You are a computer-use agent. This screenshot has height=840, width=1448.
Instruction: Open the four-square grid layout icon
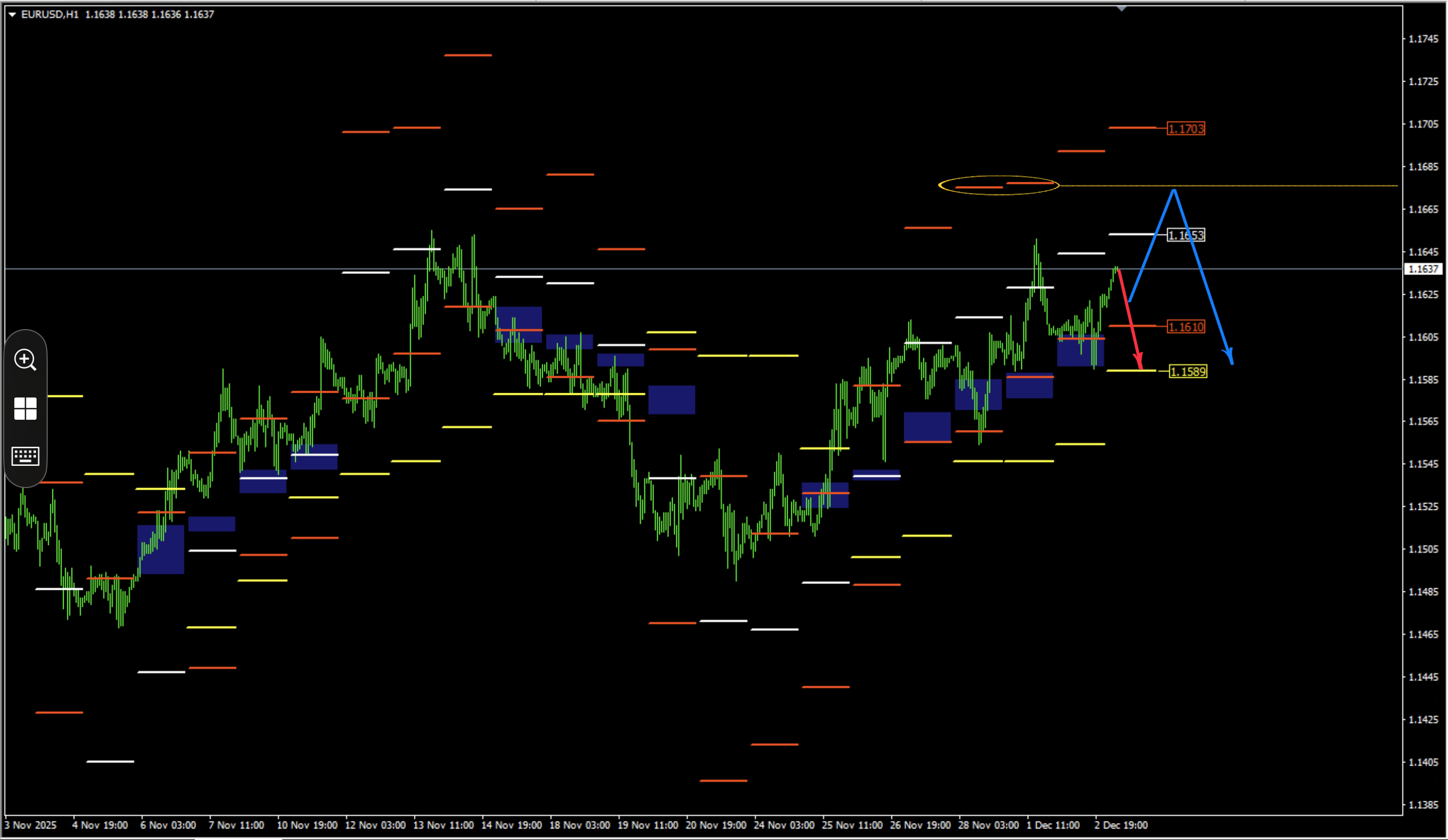pos(25,409)
